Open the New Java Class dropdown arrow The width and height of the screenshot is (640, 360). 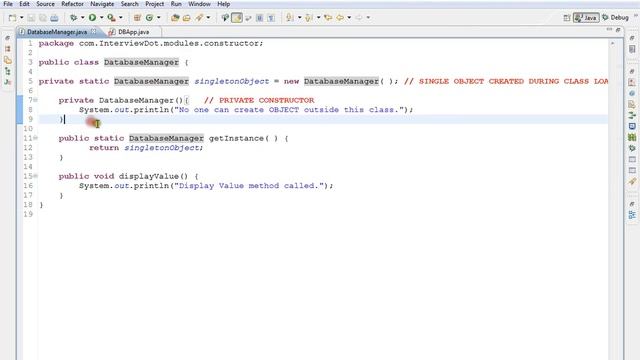(158, 18)
